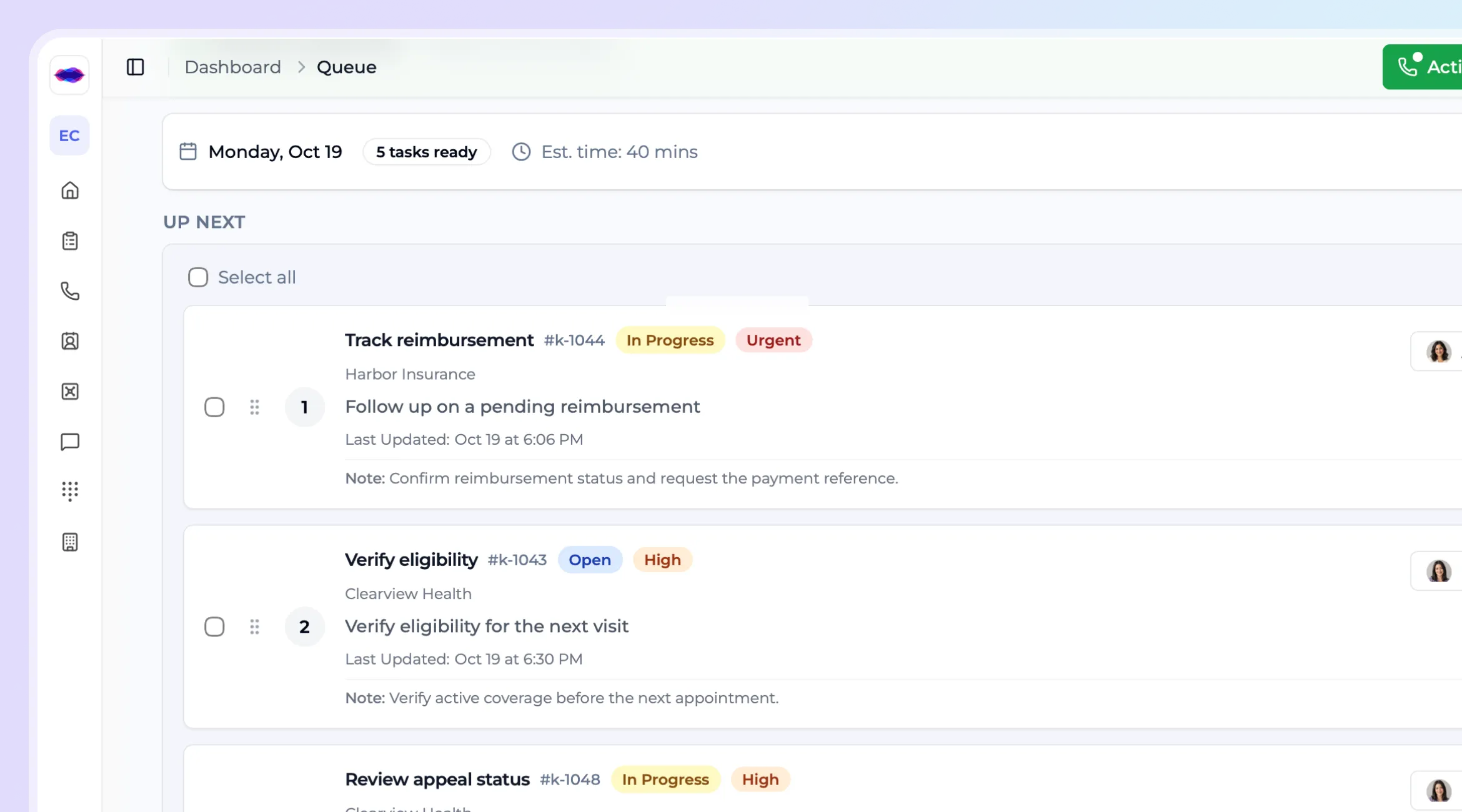Viewport: 1462px width, 812px height.
Task: Open the contacts icon in sidebar
Action: pyautogui.click(x=70, y=341)
